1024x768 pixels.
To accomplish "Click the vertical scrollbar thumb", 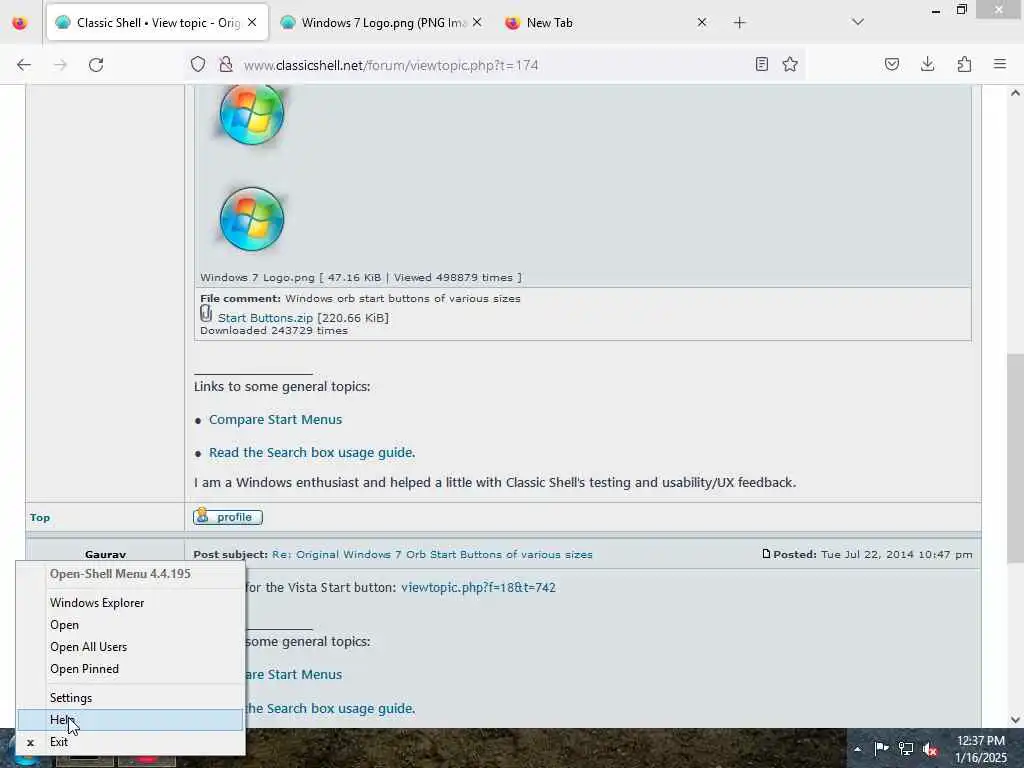I will (x=1015, y=458).
